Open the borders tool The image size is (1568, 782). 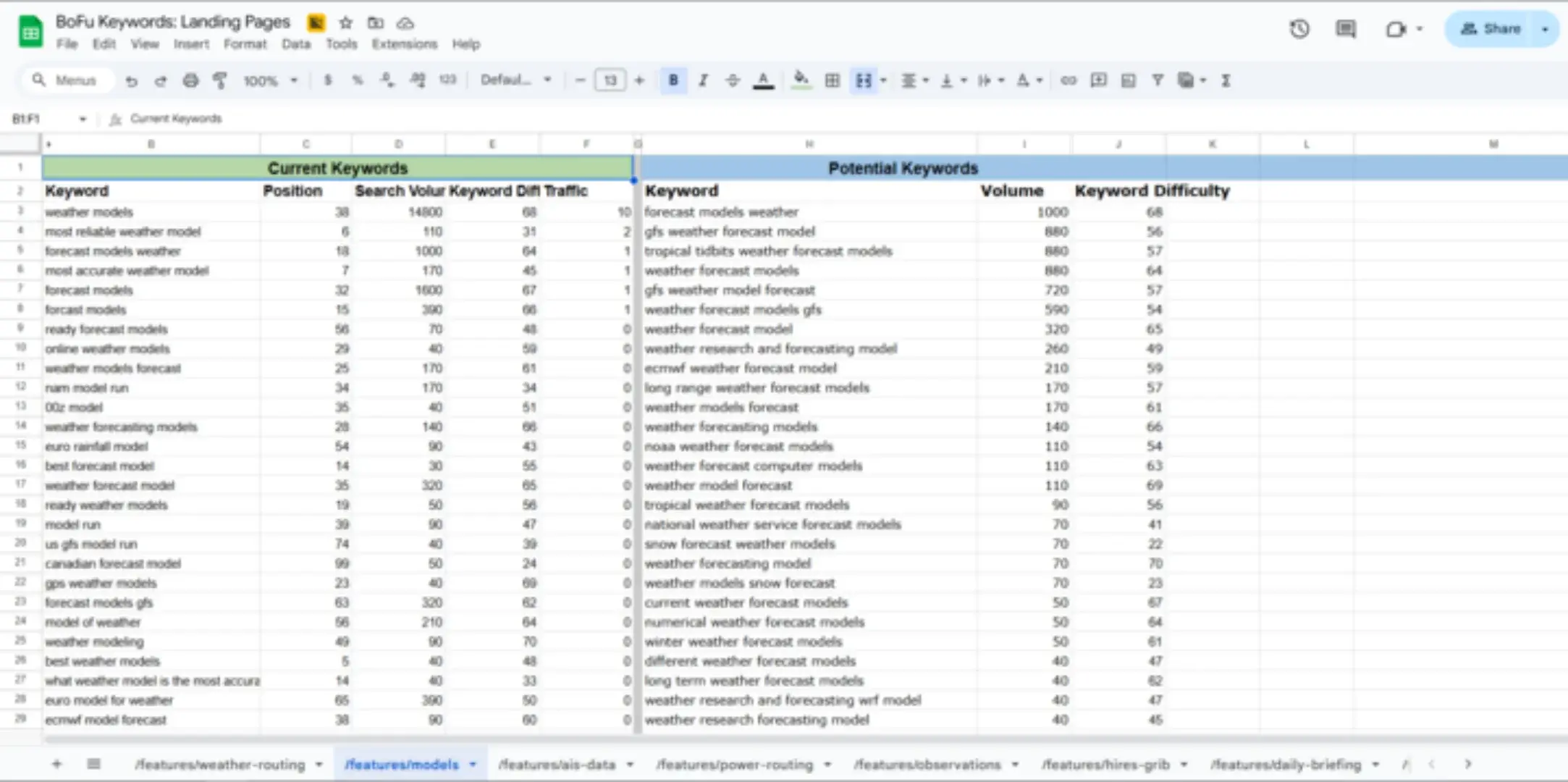[833, 80]
